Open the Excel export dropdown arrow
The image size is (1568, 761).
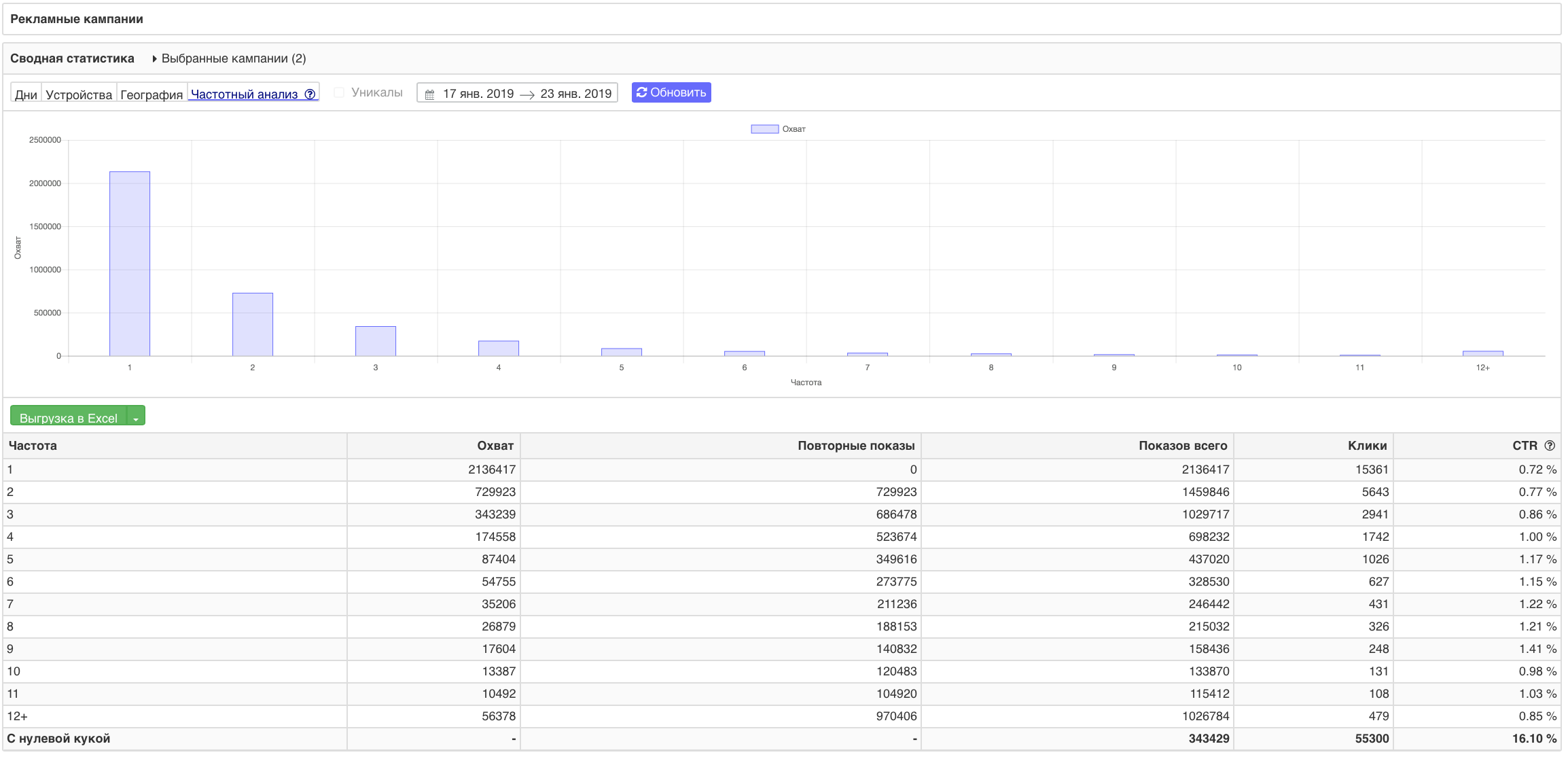click(136, 419)
